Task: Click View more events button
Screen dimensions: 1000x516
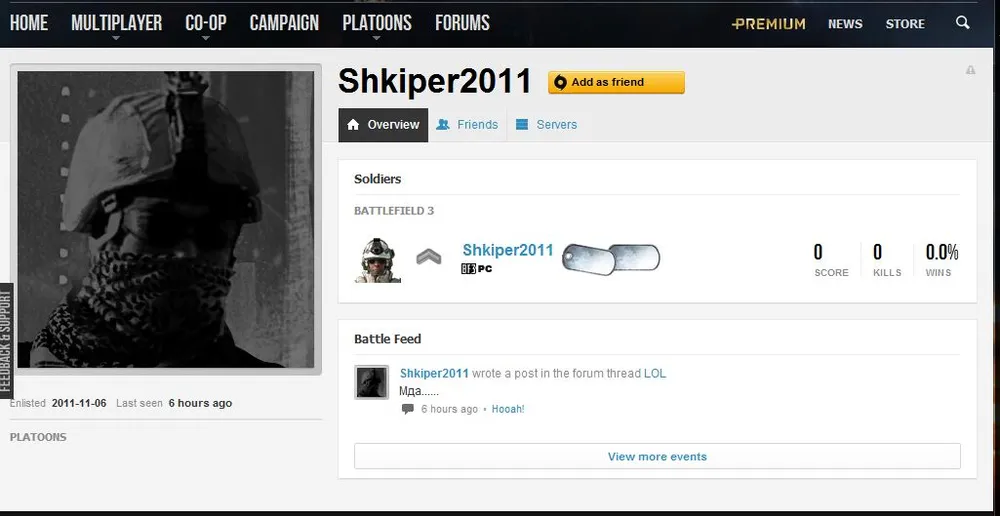Action: 657,457
